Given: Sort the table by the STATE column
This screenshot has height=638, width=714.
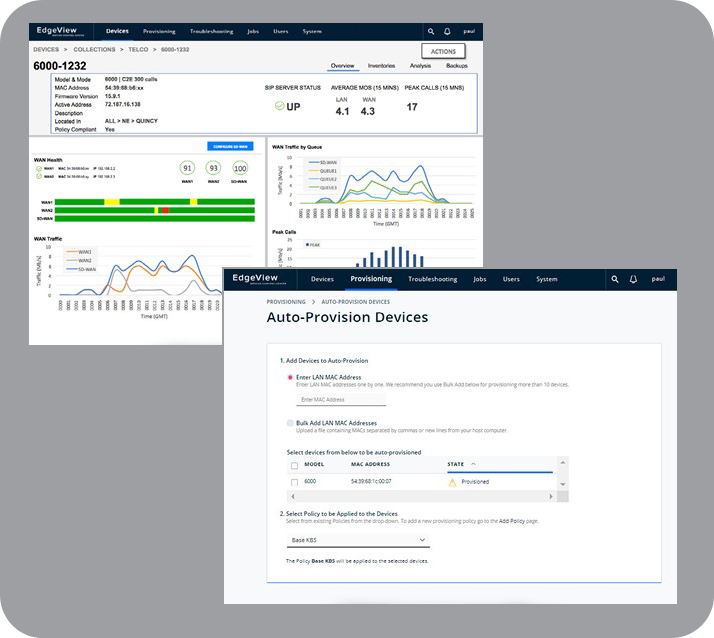Looking at the screenshot, I should [x=460, y=464].
